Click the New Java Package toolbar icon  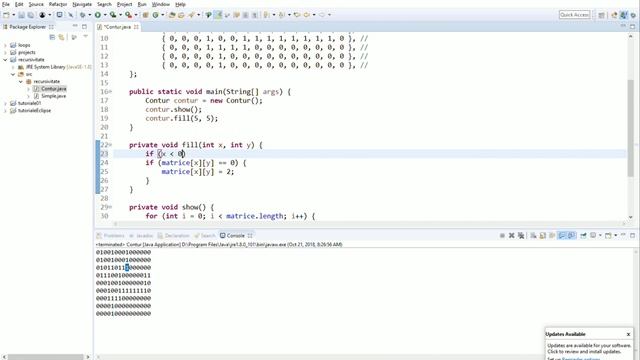tap(145, 15)
